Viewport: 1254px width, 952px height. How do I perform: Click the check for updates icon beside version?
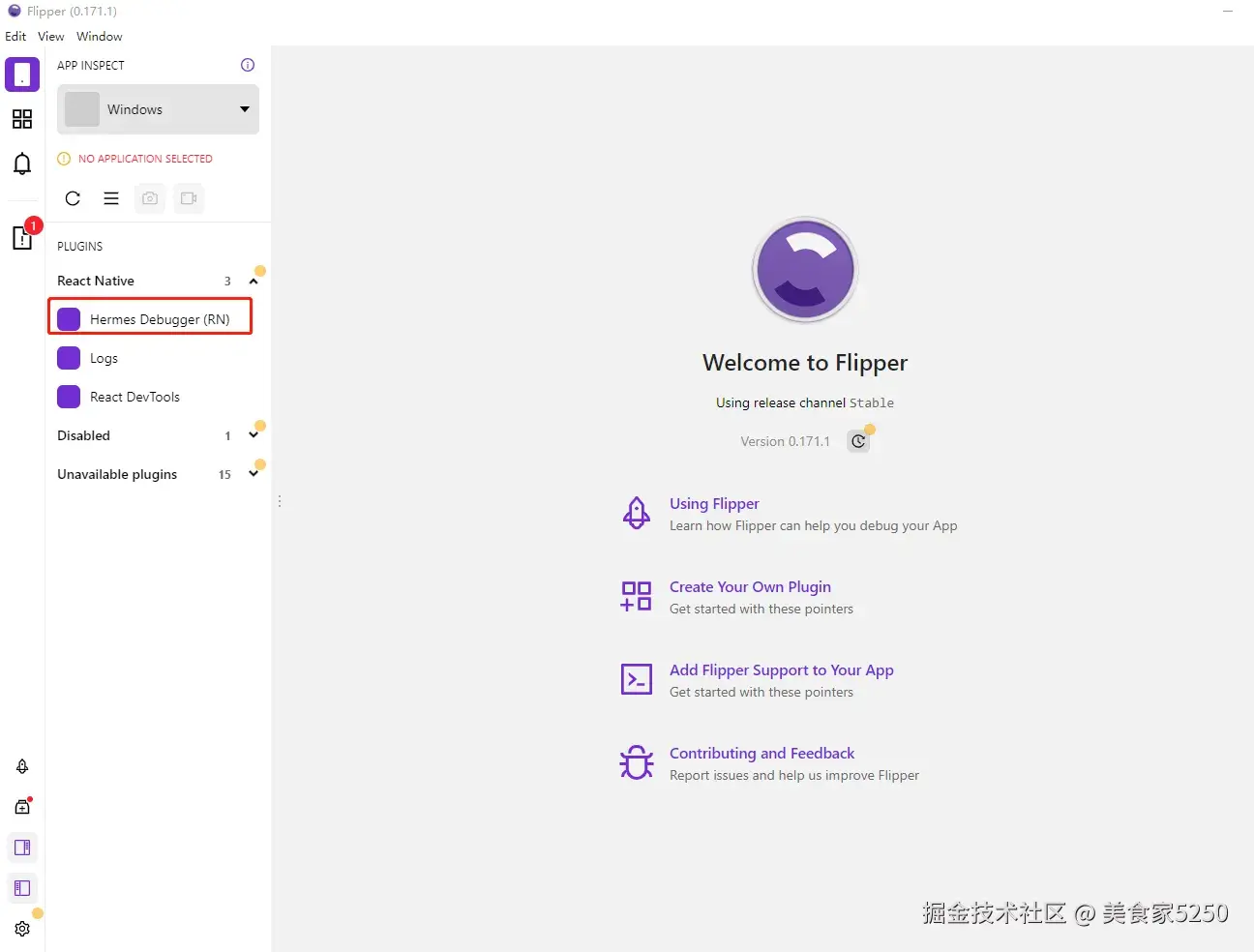click(x=858, y=441)
